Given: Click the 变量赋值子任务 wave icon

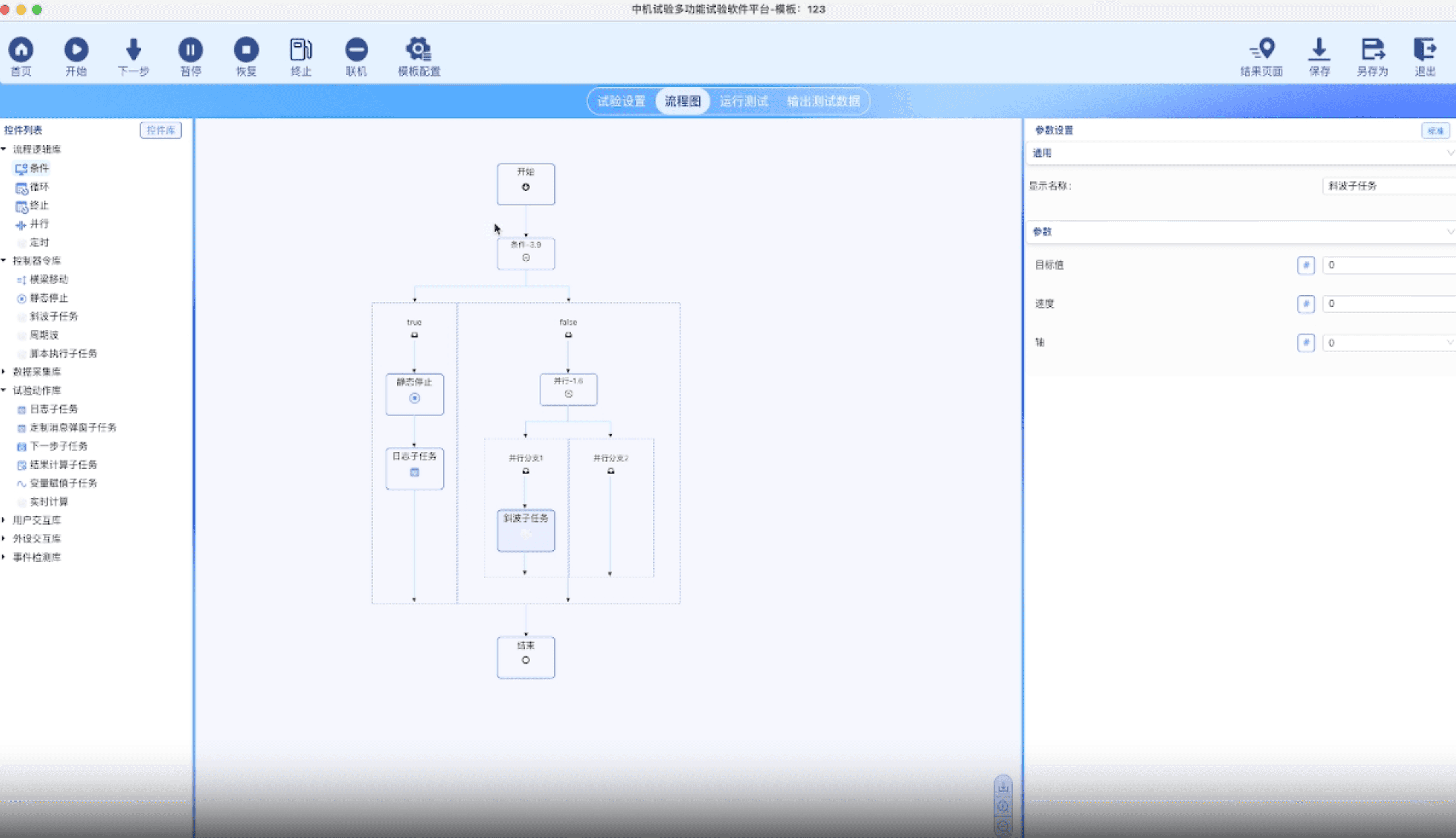Looking at the screenshot, I should 21,483.
